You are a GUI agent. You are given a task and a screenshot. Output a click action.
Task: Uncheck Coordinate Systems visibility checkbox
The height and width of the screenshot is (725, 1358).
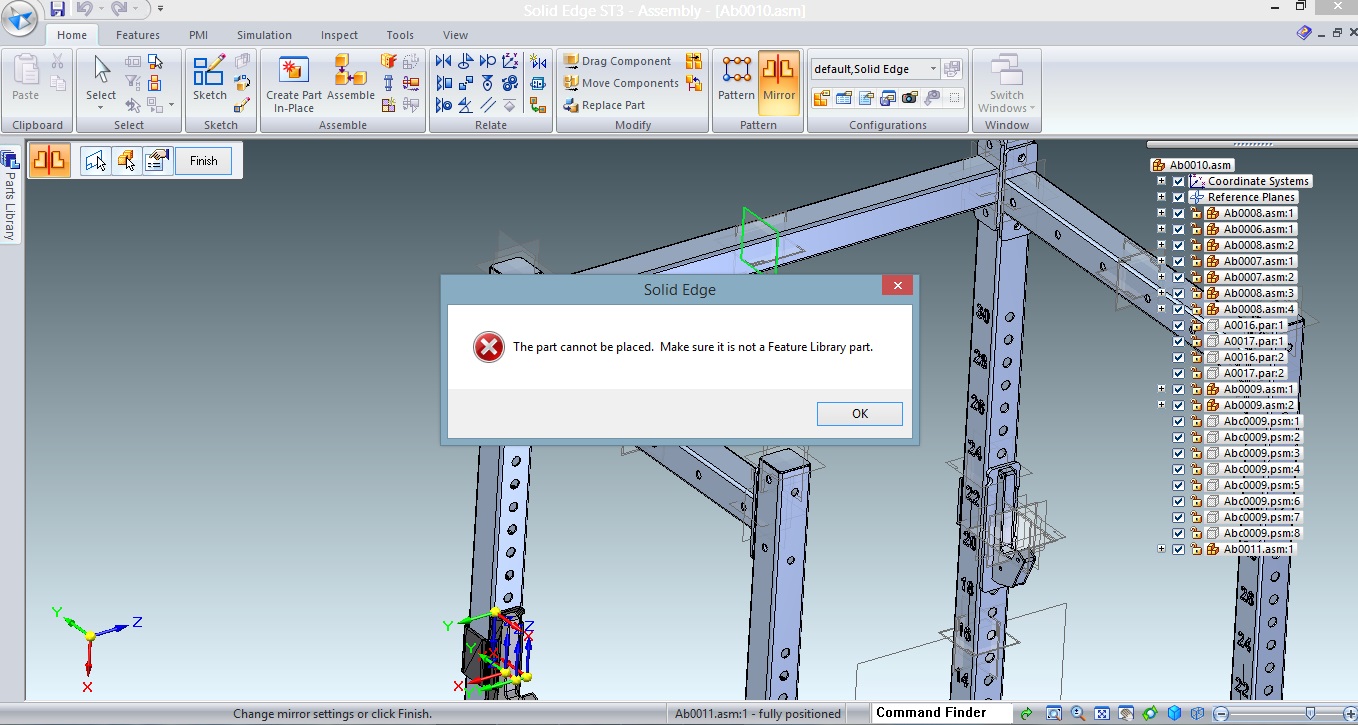pos(1178,181)
